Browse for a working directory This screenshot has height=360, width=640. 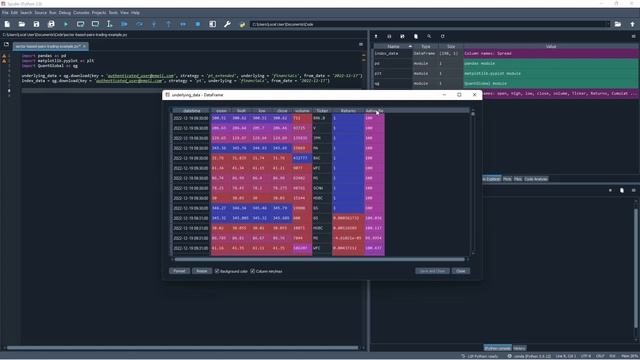click(618, 24)
